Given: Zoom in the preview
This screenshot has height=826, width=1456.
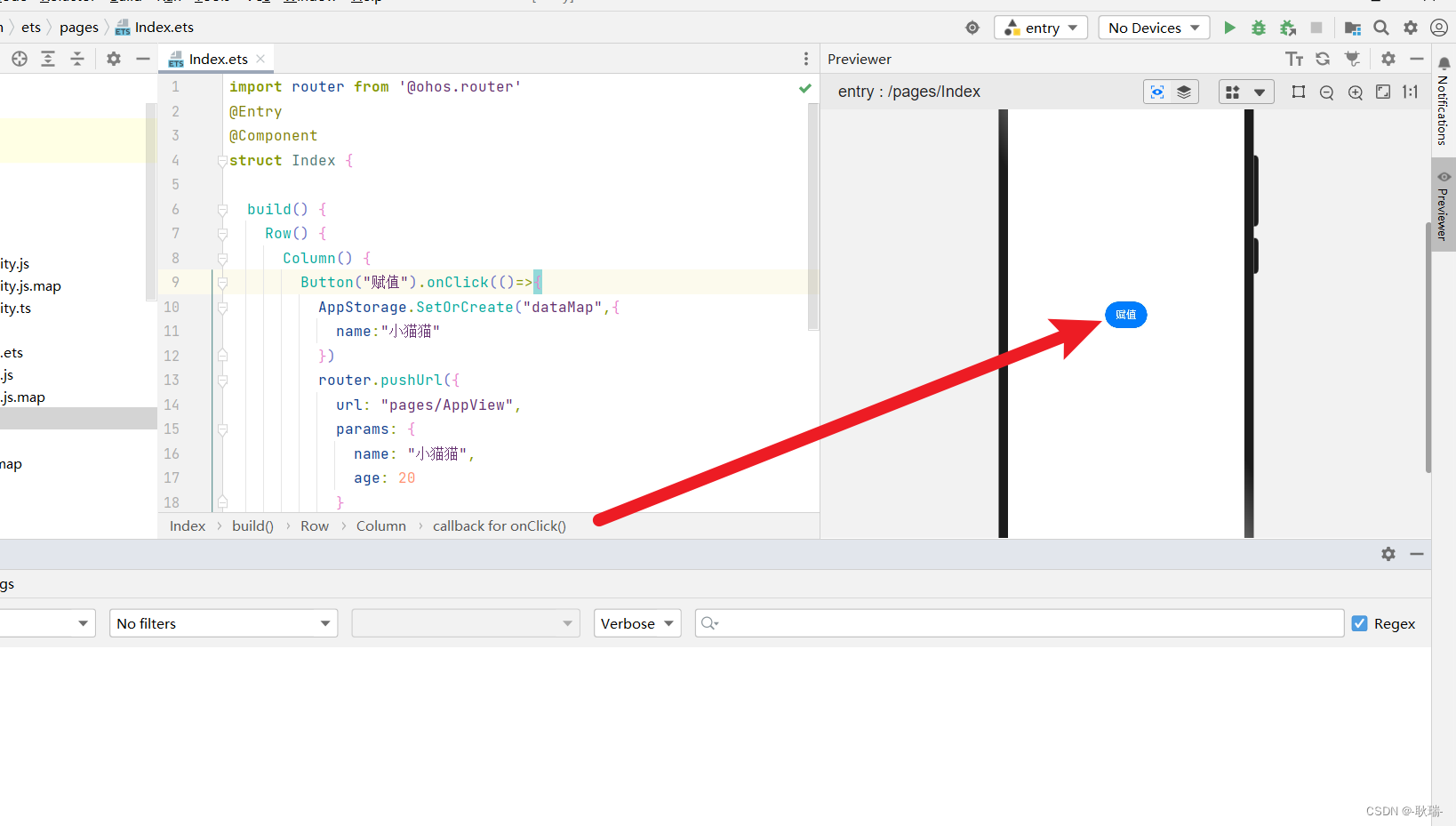Looking at the screenshot, I should pyautogui.click(x=1356, y=92).
